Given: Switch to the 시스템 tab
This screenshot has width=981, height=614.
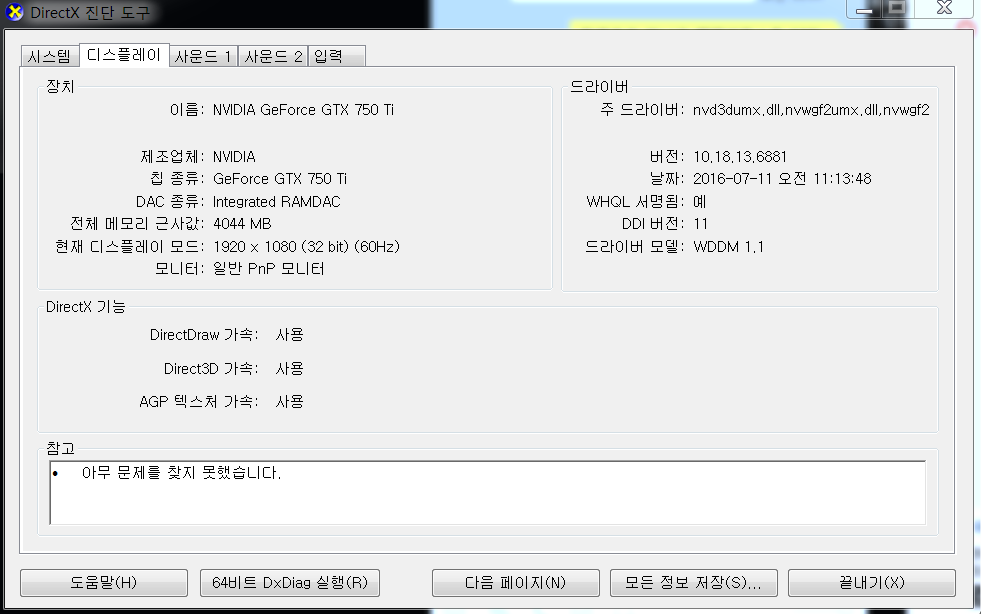Looking at the screenshot, I should 49,56.
